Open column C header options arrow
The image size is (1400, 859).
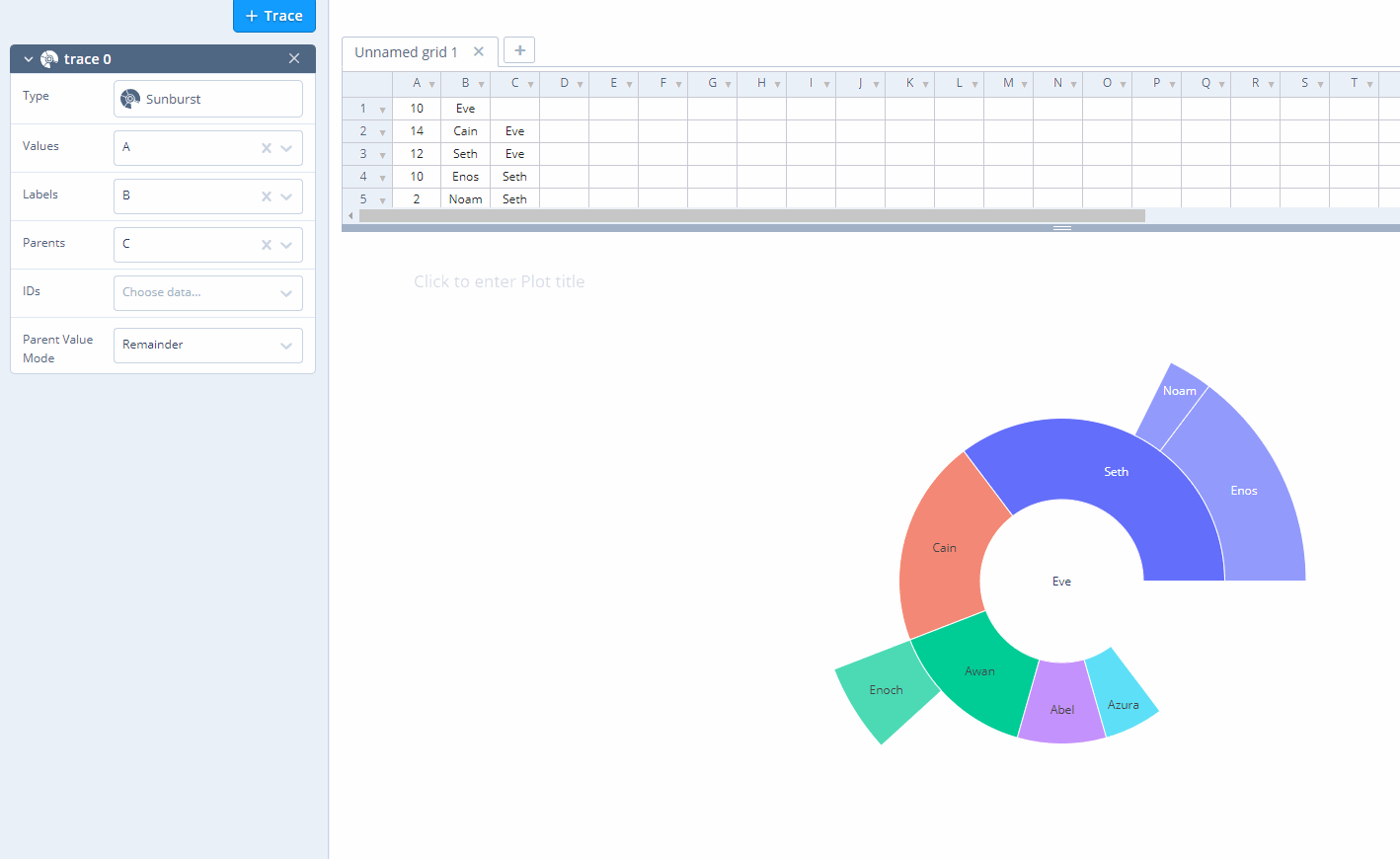(530, 85)
